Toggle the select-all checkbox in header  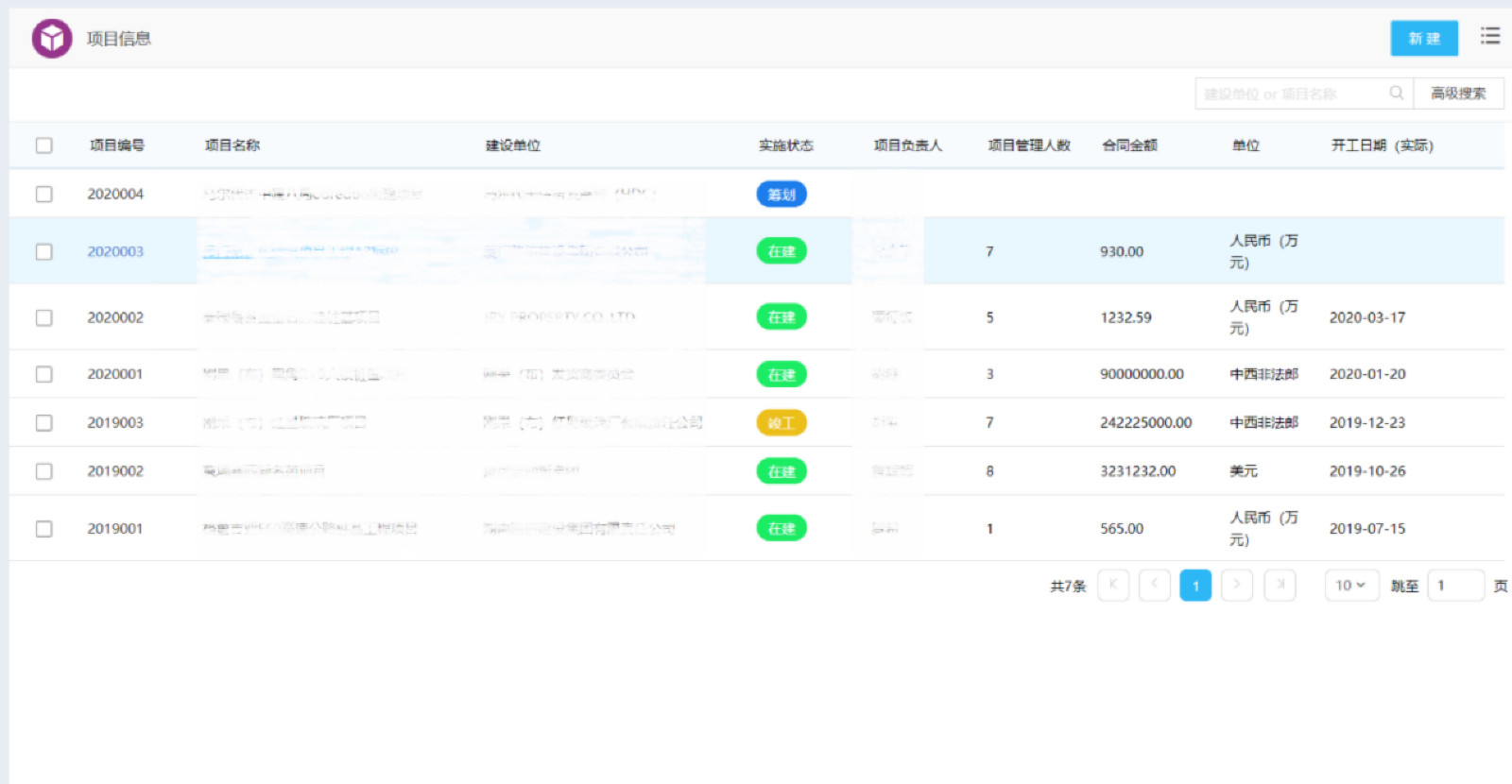point(44,145)
